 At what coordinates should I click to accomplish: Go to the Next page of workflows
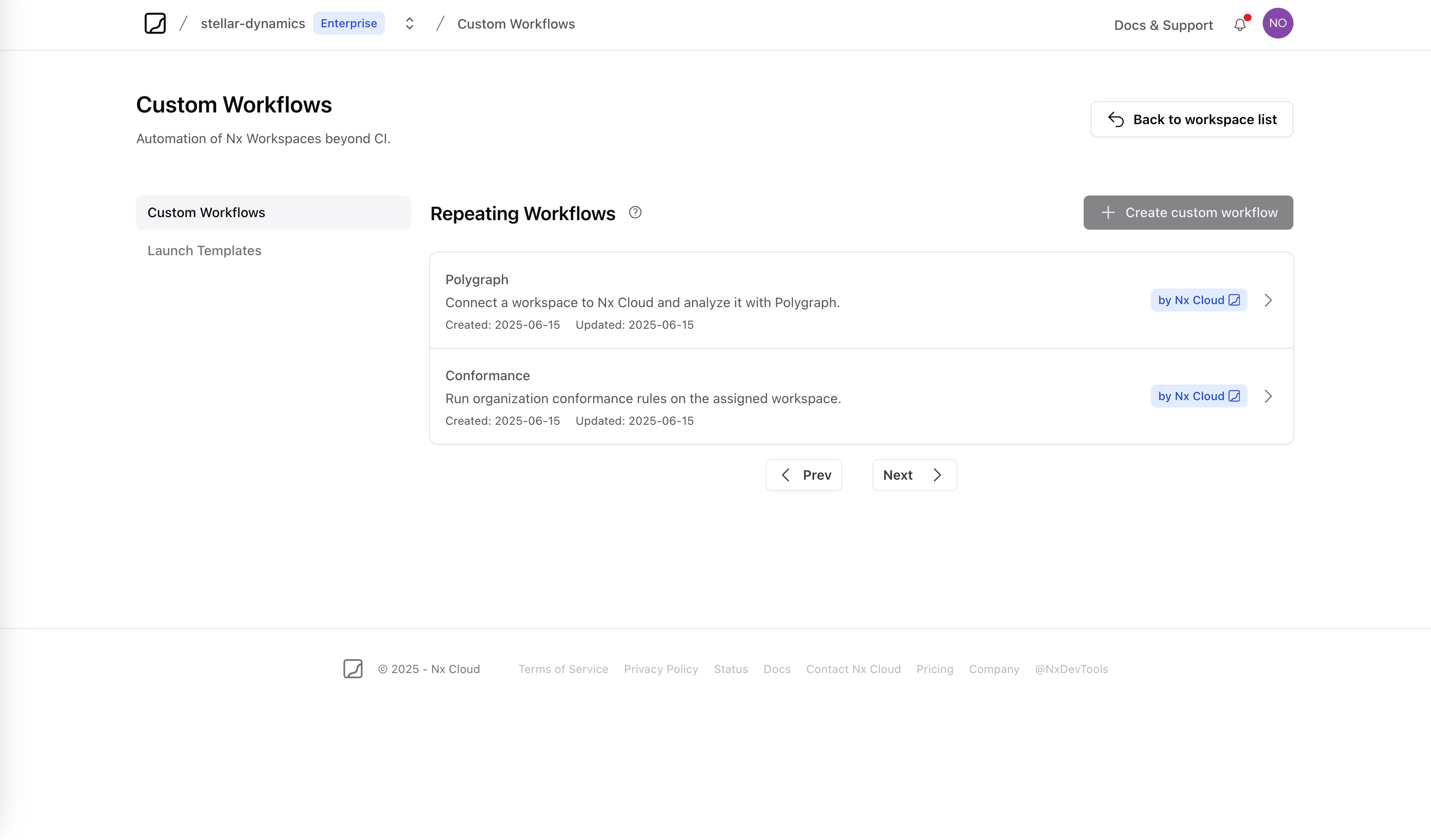coord(914,475)
